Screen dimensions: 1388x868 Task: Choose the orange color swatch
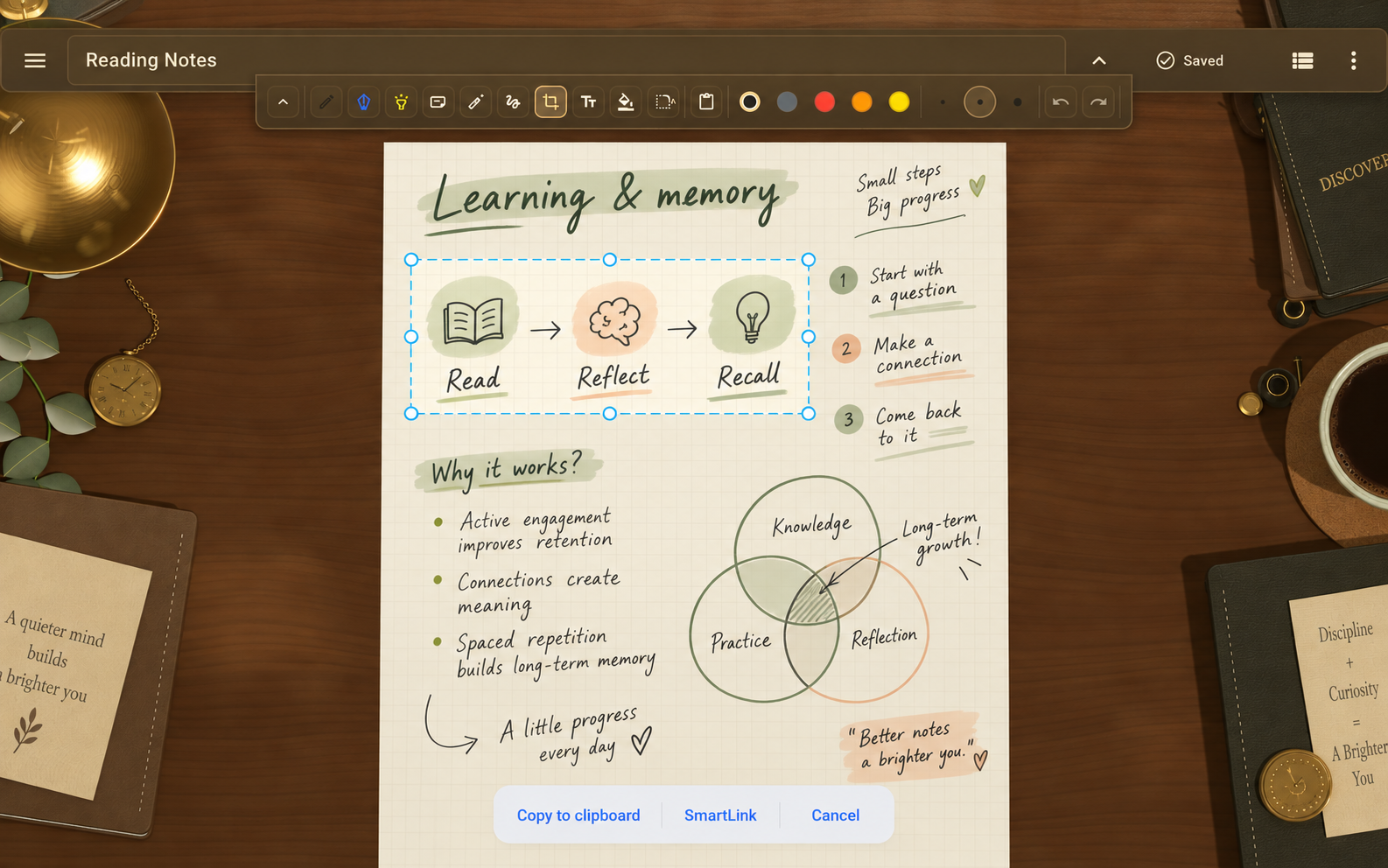point(862,102)
